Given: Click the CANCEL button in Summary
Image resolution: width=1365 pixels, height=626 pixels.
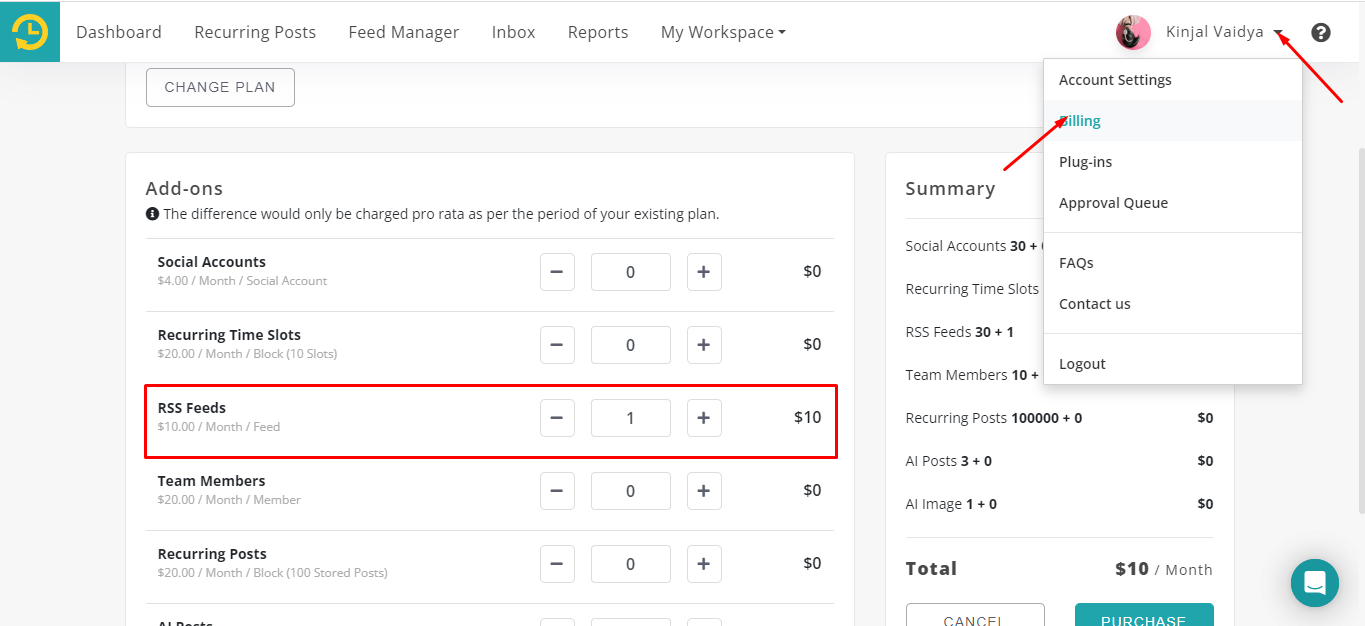Looking at the screenshot, I should [x=975, y=615].
